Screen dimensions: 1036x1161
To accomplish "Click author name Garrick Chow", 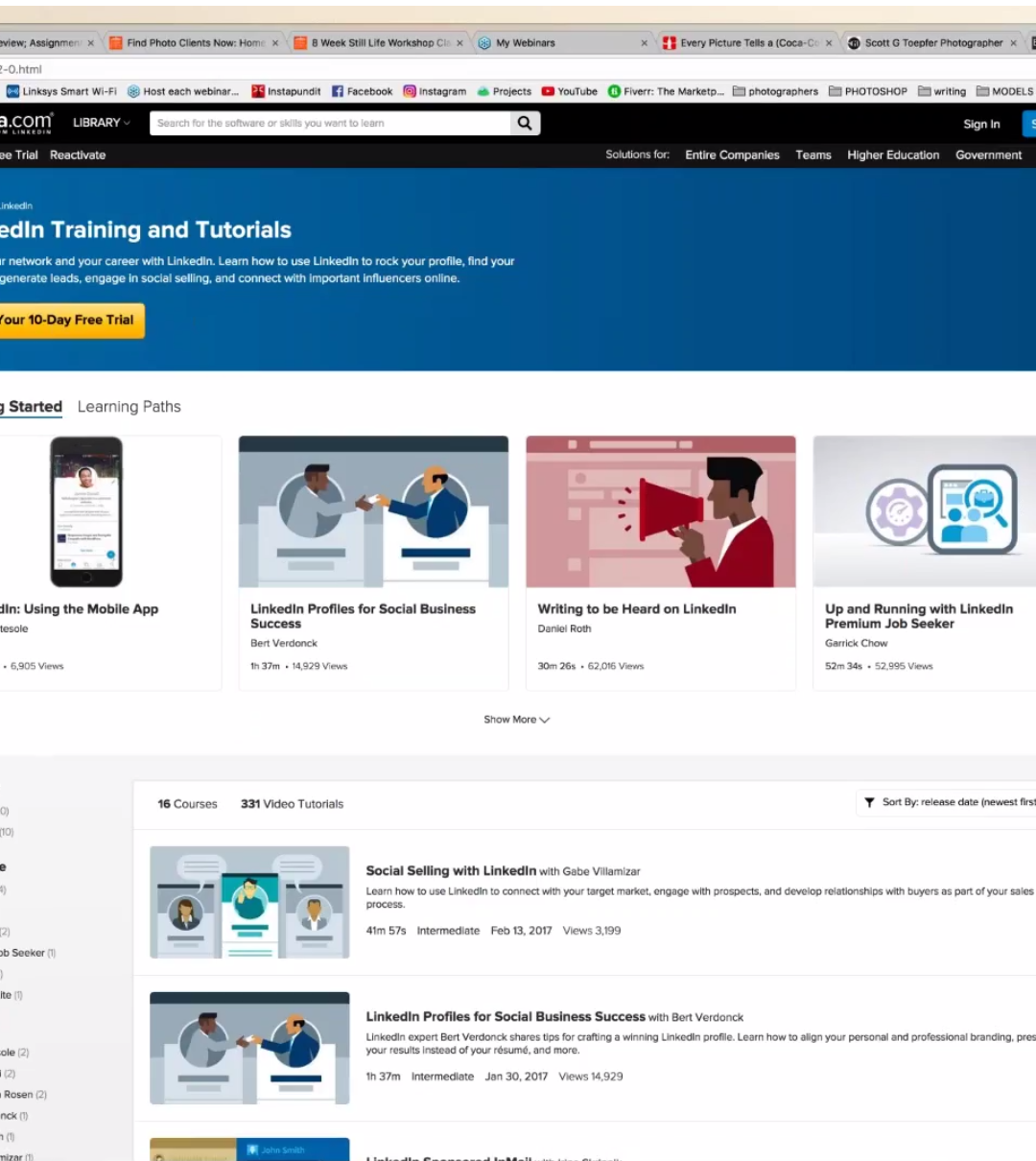I will (x=856, y=644).
